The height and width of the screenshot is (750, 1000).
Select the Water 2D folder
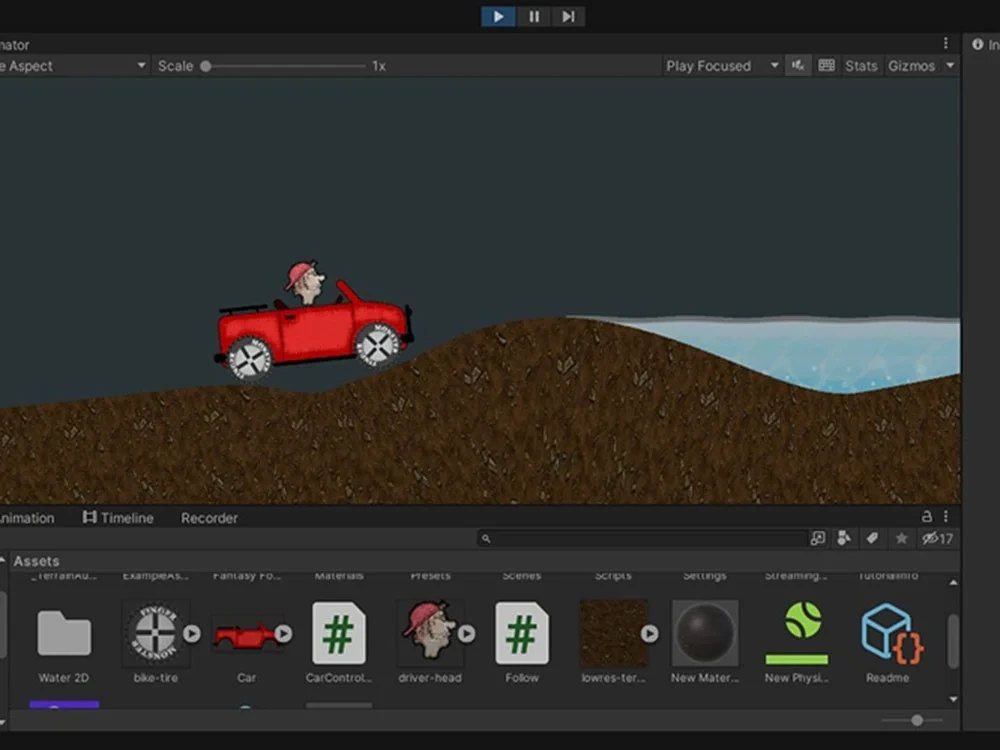click(64, 634)
